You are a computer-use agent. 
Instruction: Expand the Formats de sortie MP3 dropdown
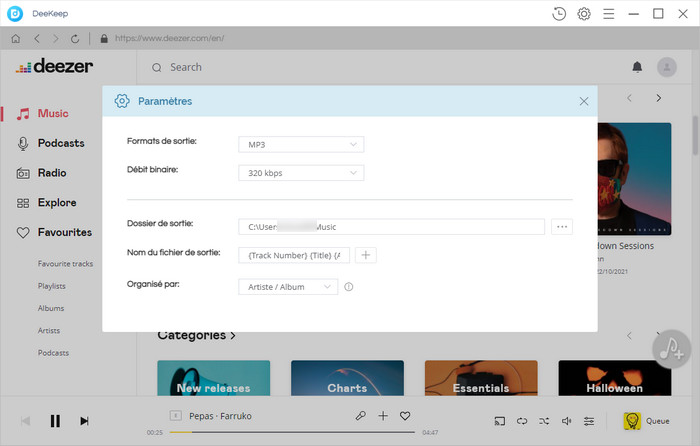(301, 144)
